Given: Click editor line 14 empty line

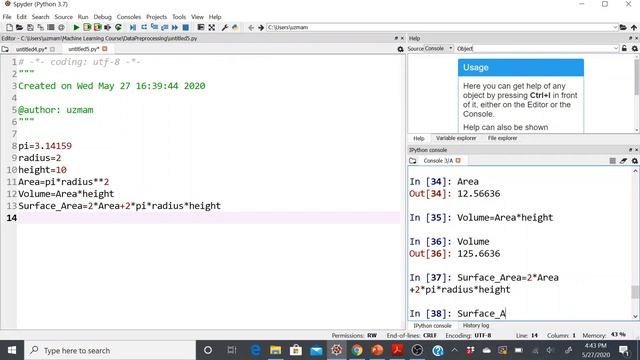Looking at the screenshot, I should (x=208, y=218).
